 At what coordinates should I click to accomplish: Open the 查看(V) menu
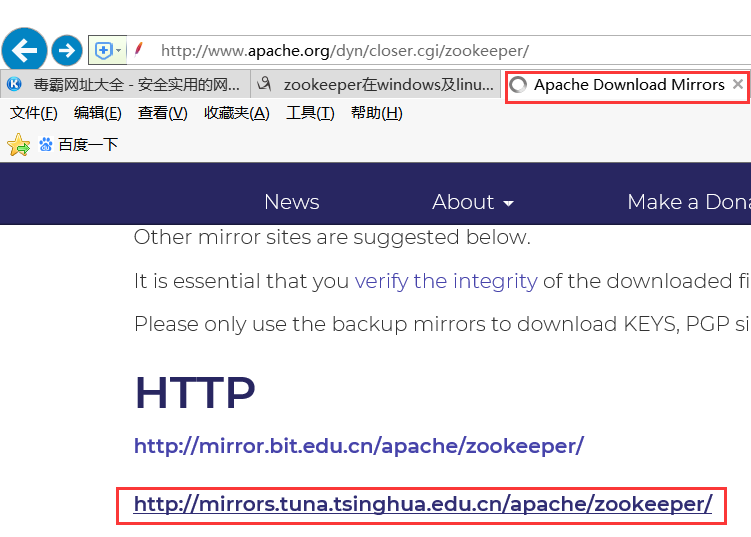(162, 113)
